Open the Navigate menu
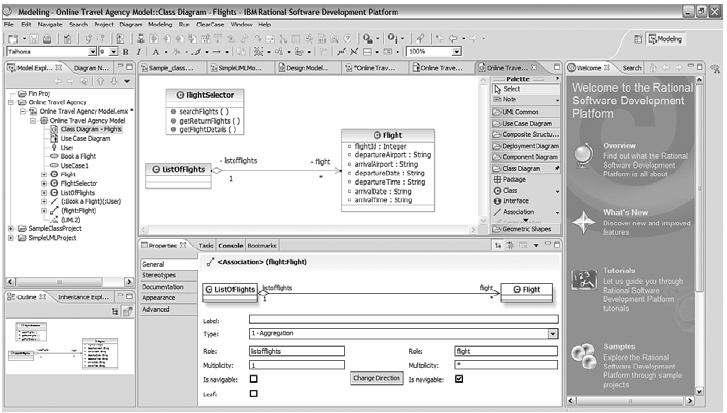The image size is (727, 413). 50,25
